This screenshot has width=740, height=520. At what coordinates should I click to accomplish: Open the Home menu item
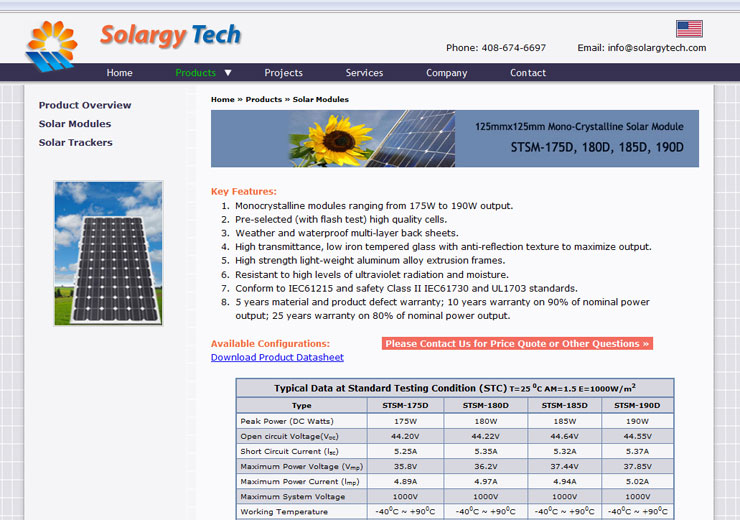[119, 73]
